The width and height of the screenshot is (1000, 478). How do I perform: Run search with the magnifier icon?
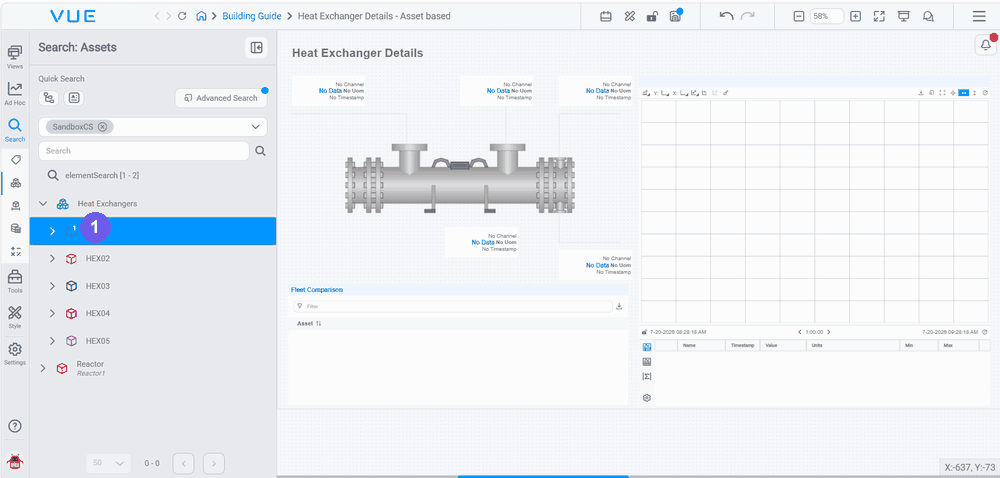pos(260,151)
